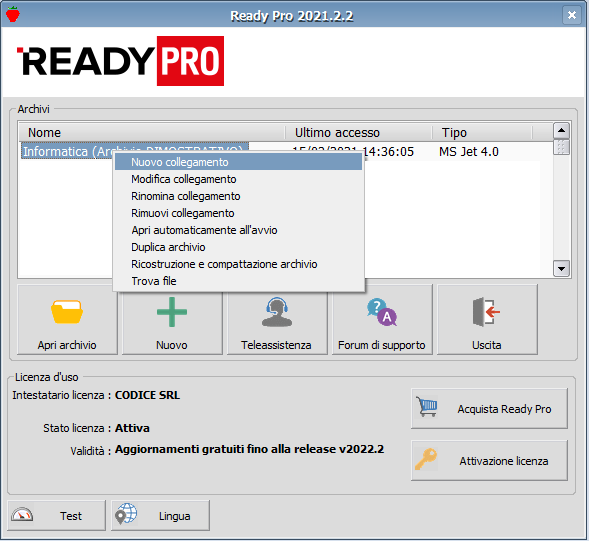Select Ricostruzione e compattazione archivio
This screenshot has width=589, height=541.
click(x=239, y=264)
